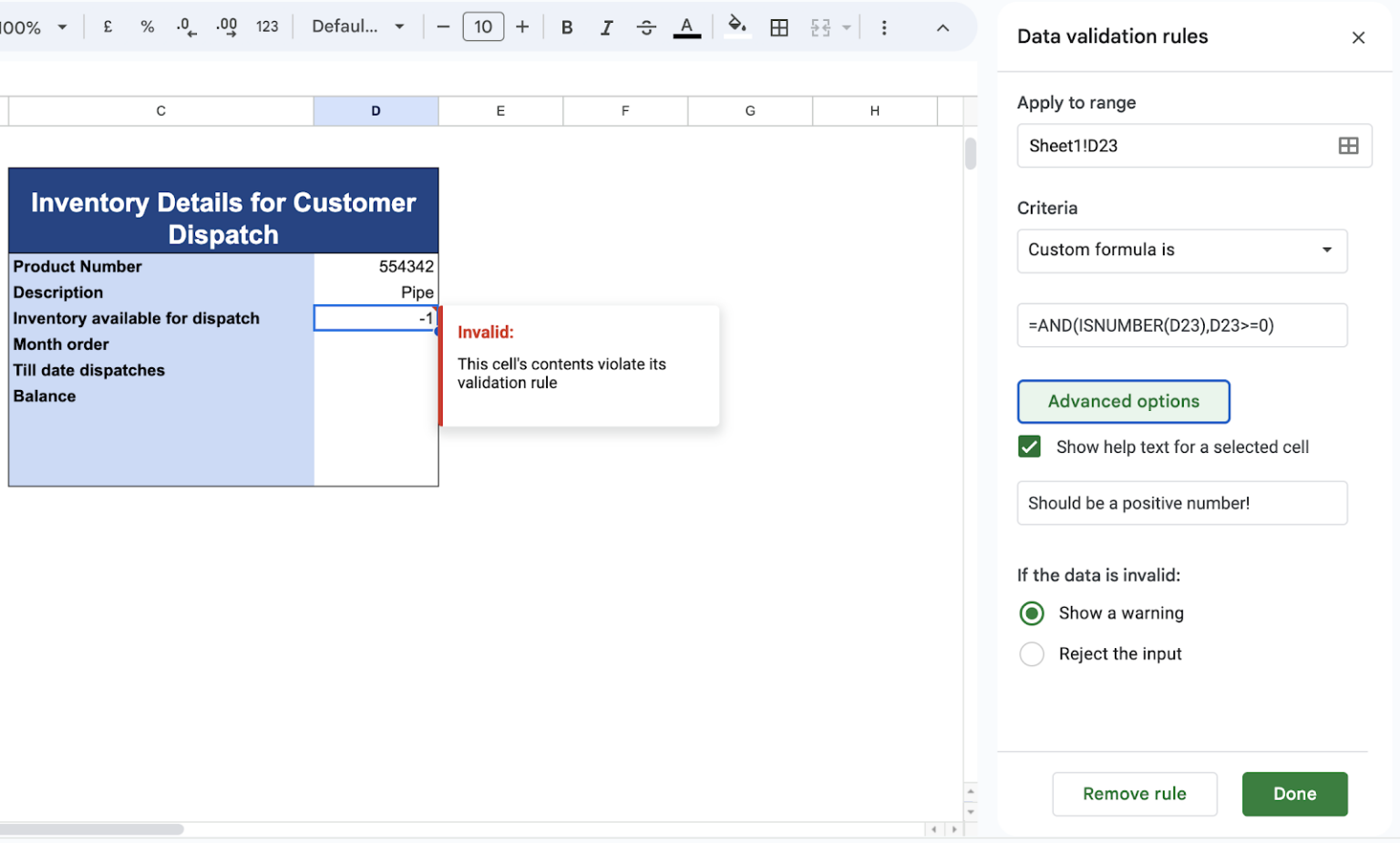Select the Show a warning option
Viewport: 1400px width, 843px height.
1032,613
